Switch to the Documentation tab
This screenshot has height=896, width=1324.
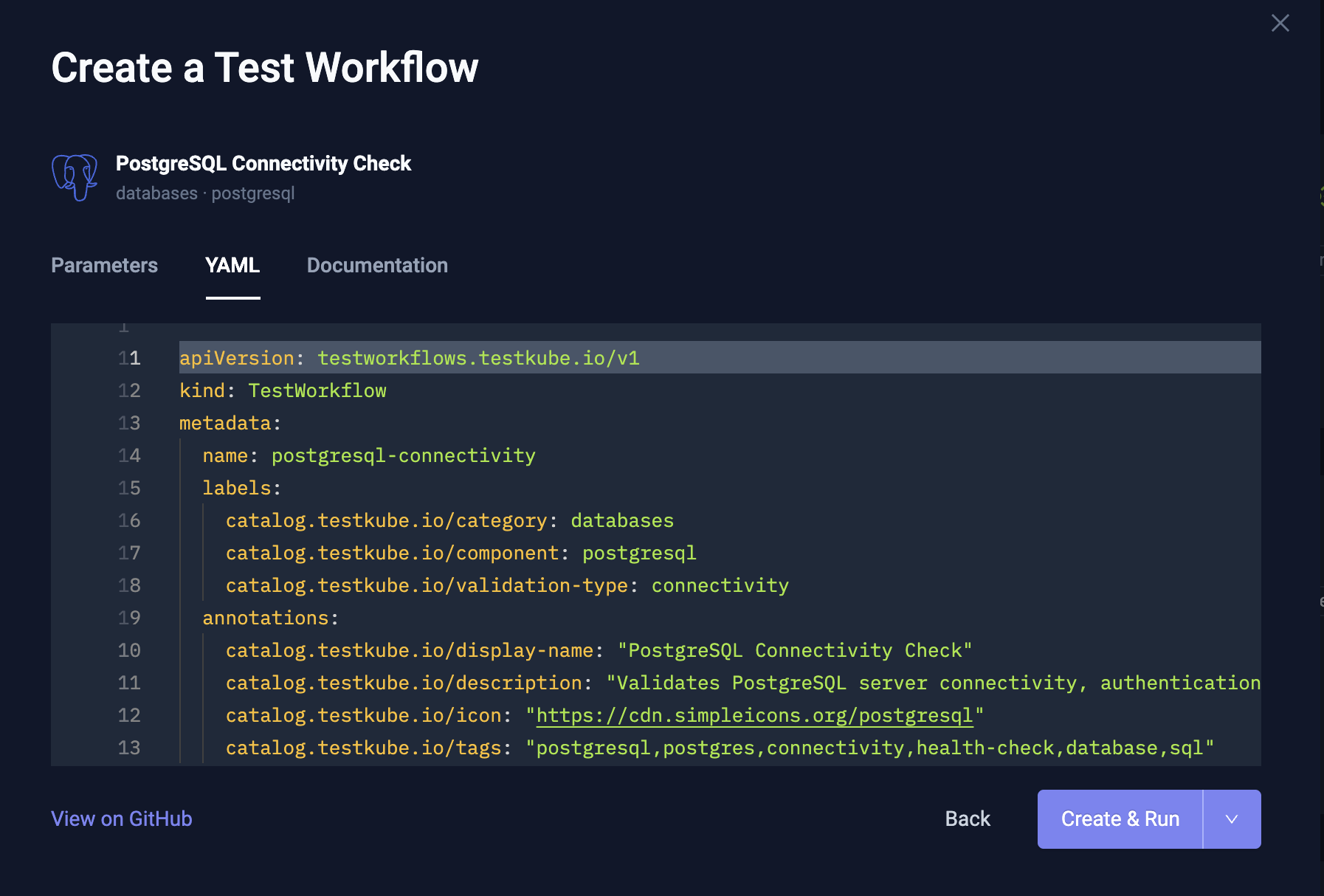click(377, 265)
